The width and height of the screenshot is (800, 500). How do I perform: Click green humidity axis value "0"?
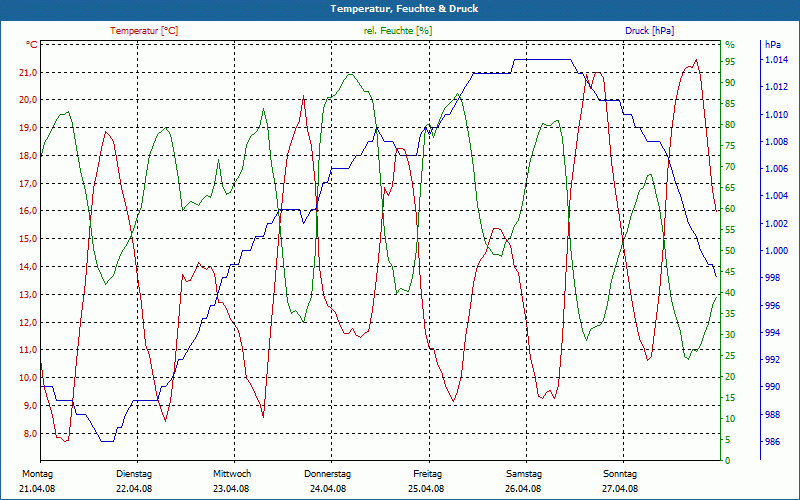coord(728,461)
